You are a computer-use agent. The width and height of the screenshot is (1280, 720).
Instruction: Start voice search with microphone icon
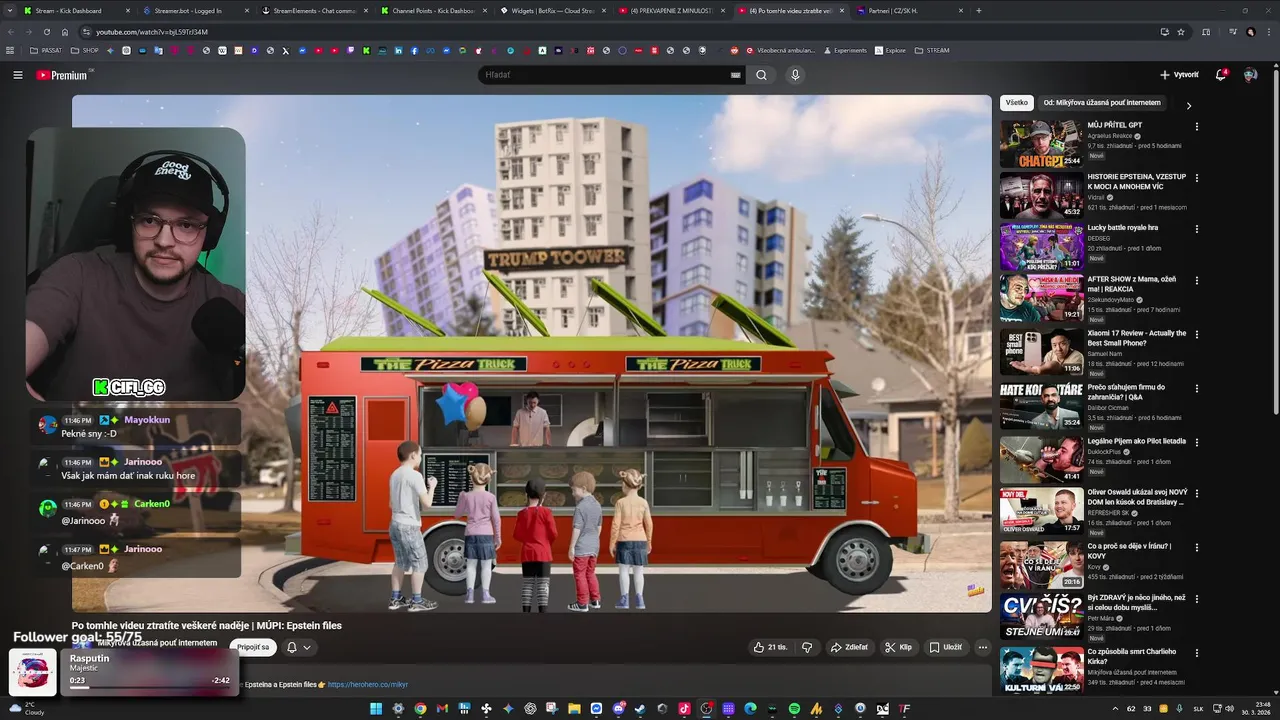[x=795, y=75]
